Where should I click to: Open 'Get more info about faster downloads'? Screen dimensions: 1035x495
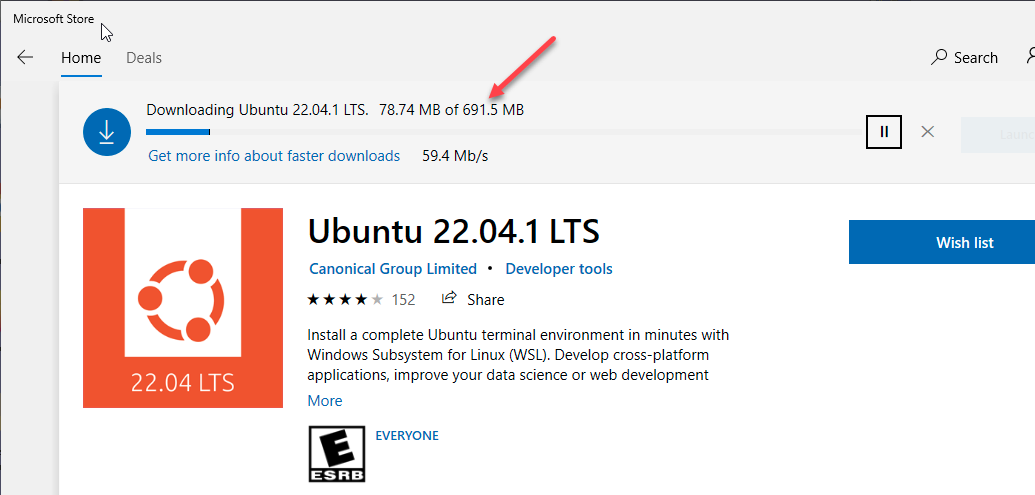pyautogui.click(x=274, y=156)
